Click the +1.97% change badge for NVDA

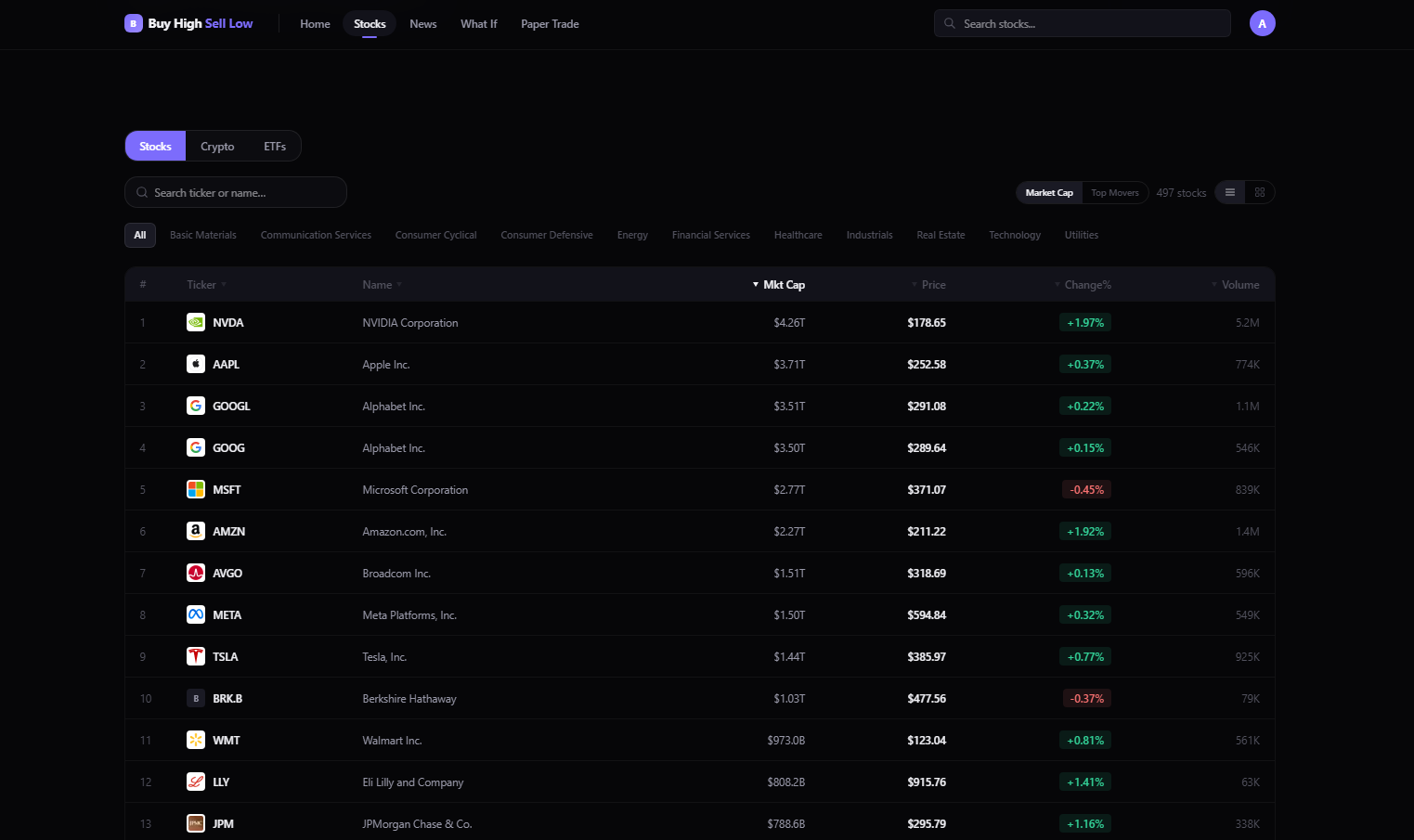coord(1085,322)
